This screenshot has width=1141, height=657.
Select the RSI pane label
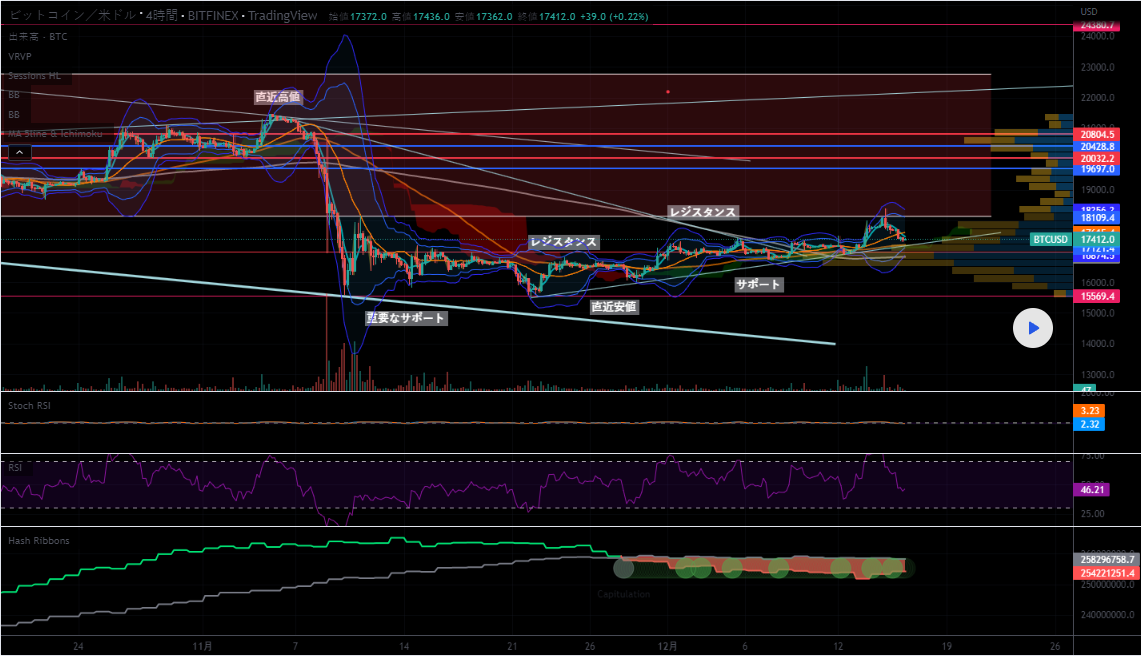(15, 466)
